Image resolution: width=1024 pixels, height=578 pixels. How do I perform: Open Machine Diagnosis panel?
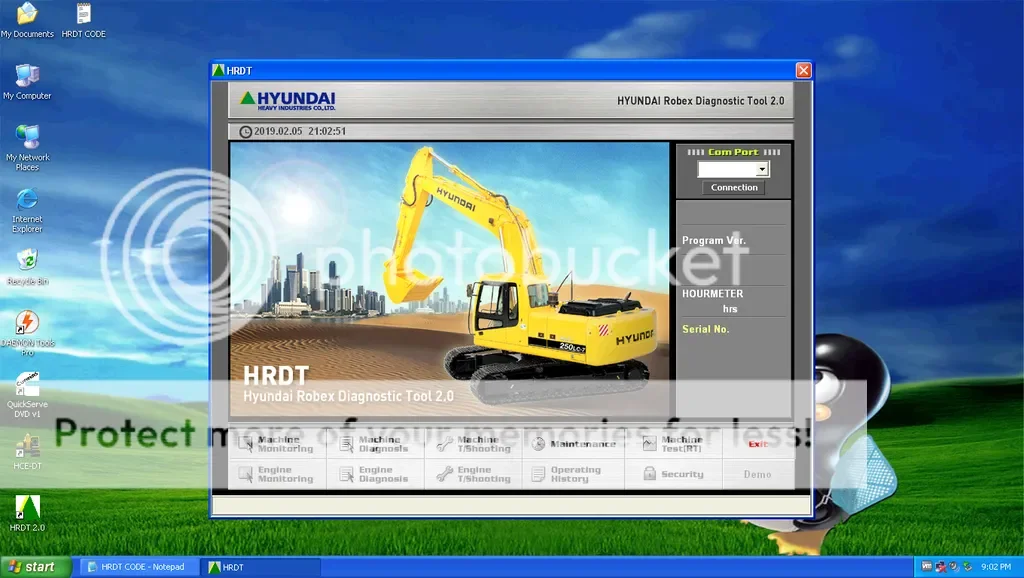click(375, 444)
